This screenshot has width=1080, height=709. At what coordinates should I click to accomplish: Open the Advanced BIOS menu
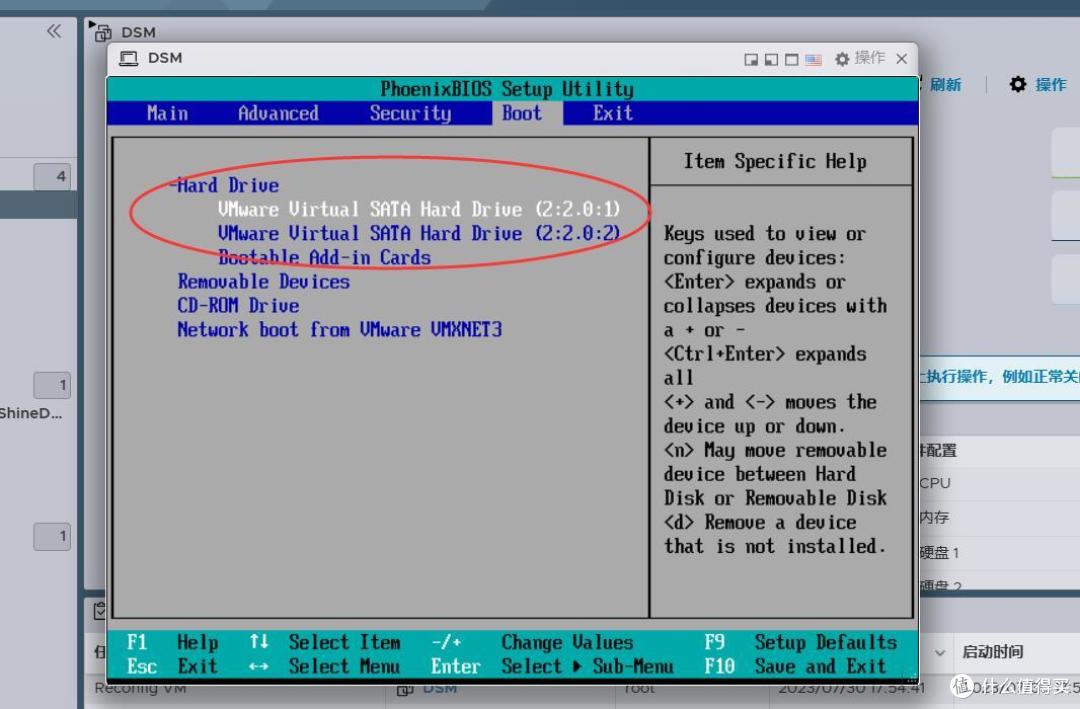278,113
